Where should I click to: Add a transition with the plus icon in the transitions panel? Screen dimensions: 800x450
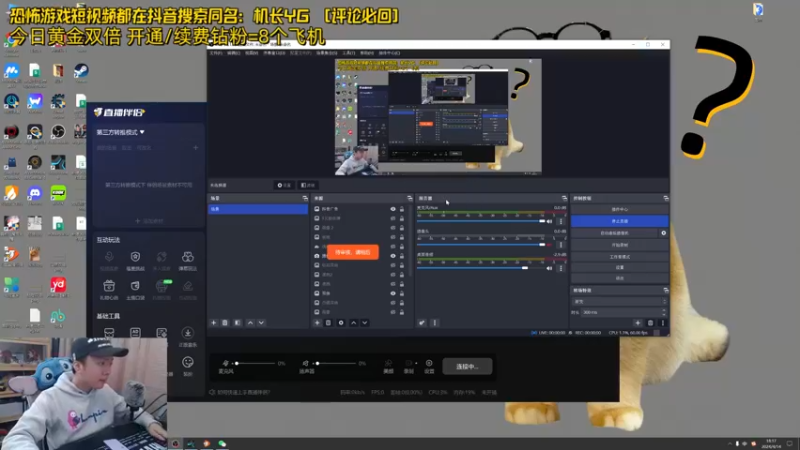(638, 322)
